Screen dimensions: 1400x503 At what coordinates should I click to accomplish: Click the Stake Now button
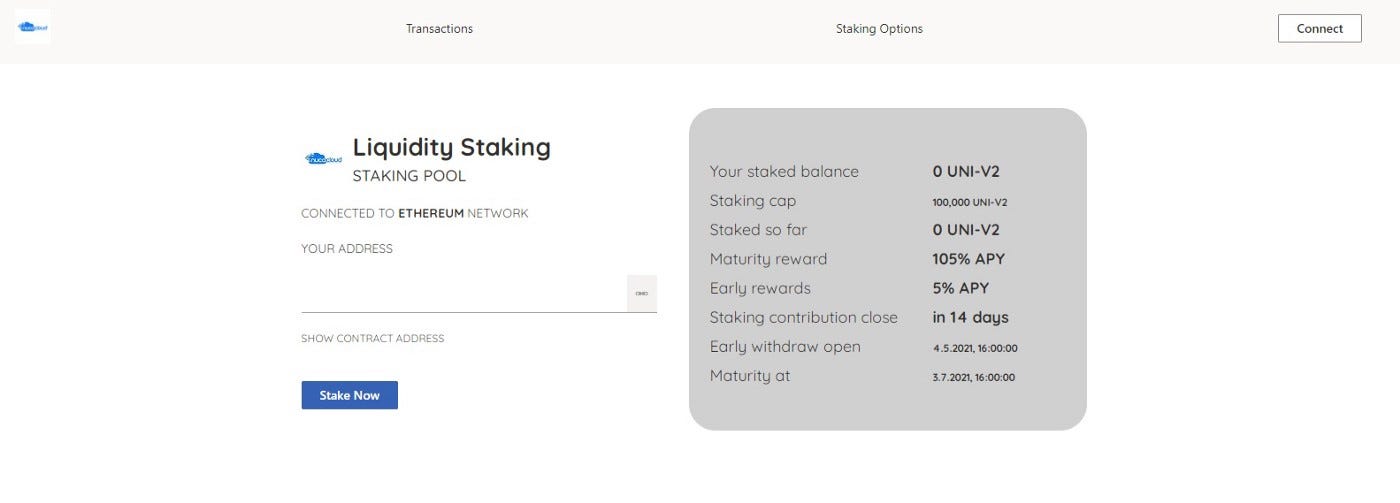click(349, 395)
